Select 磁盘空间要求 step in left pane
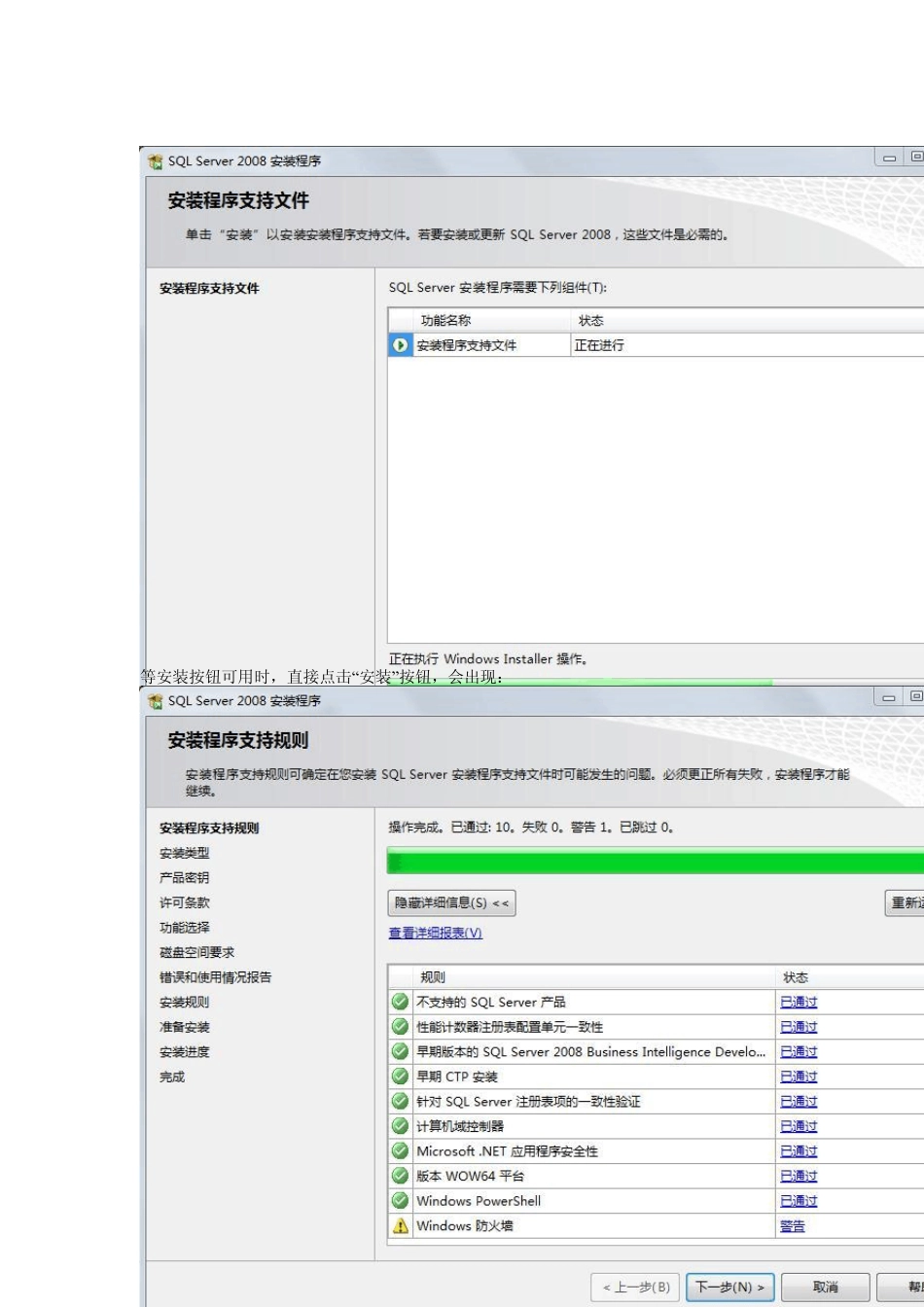The width and height of the screenshot is (924, 1307). click(x=197, y=952)
